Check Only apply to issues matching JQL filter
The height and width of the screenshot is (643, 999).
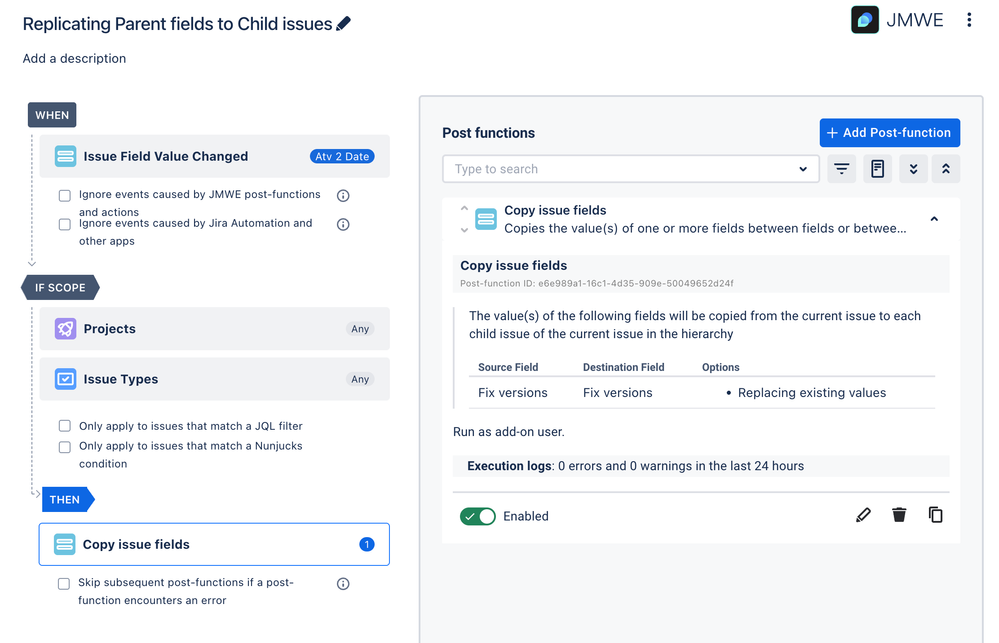64,426
